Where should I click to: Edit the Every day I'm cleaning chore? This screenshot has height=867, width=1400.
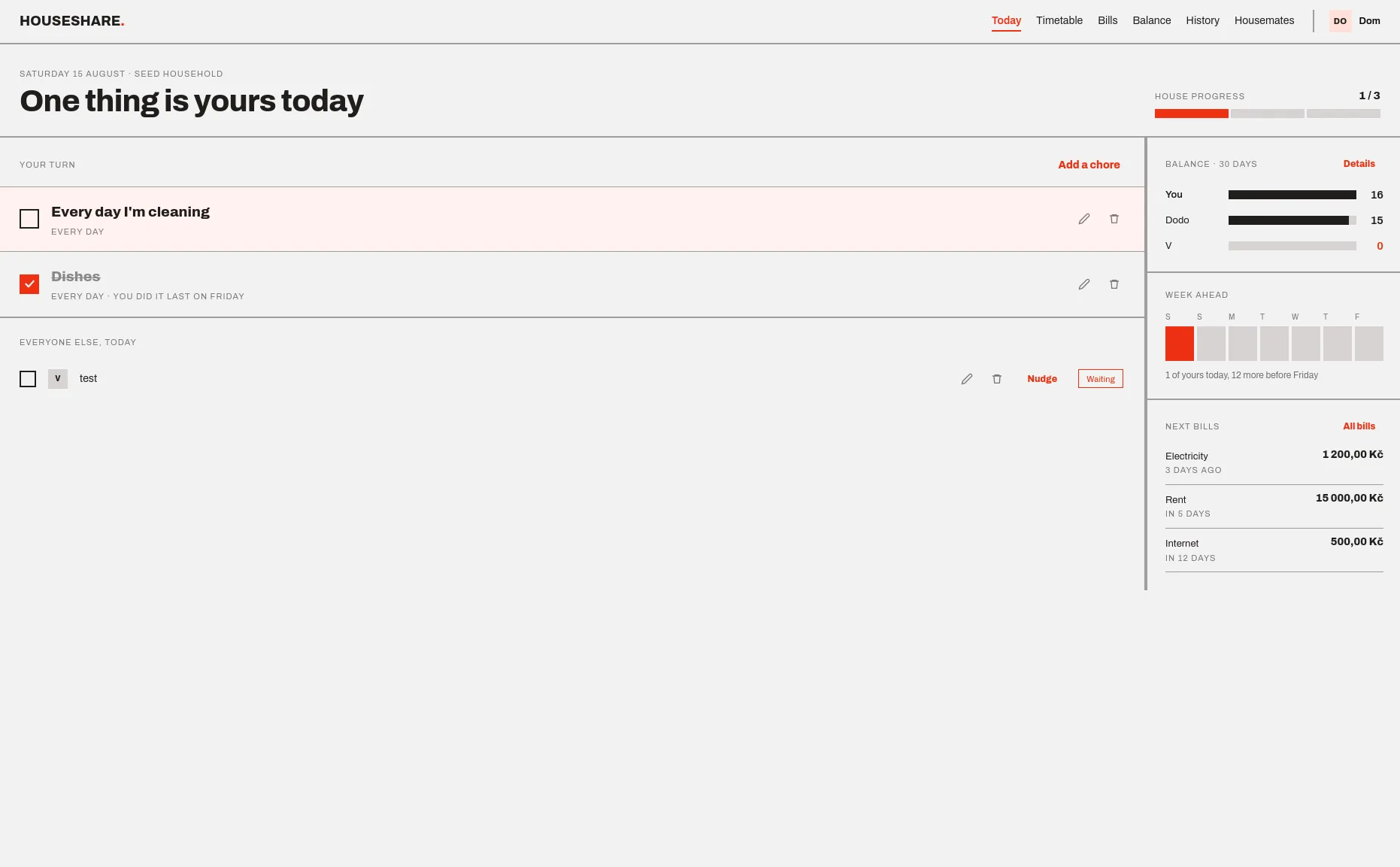coord(1083,219)
